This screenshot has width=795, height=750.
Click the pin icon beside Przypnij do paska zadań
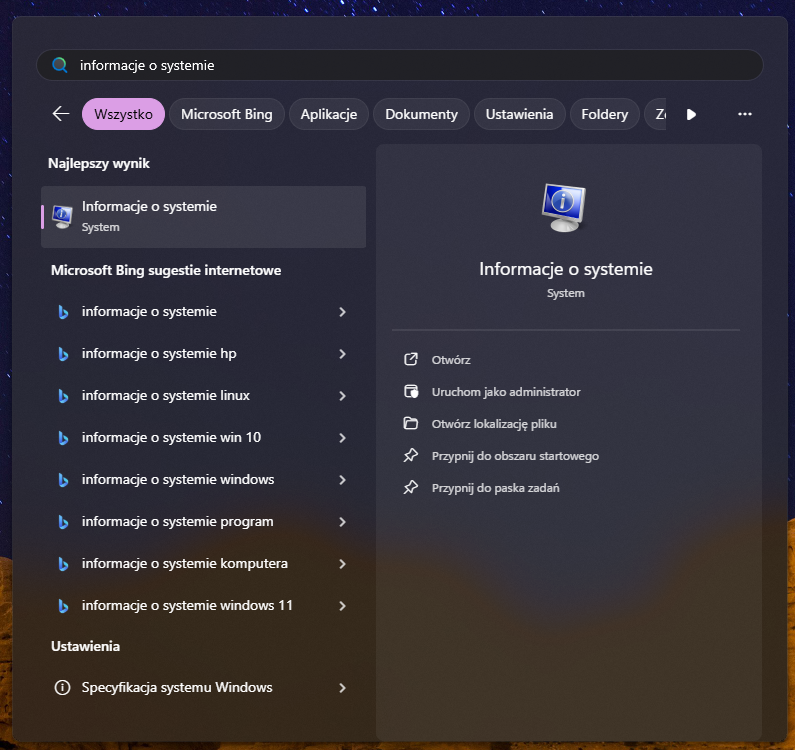click(x=411, y=487)
